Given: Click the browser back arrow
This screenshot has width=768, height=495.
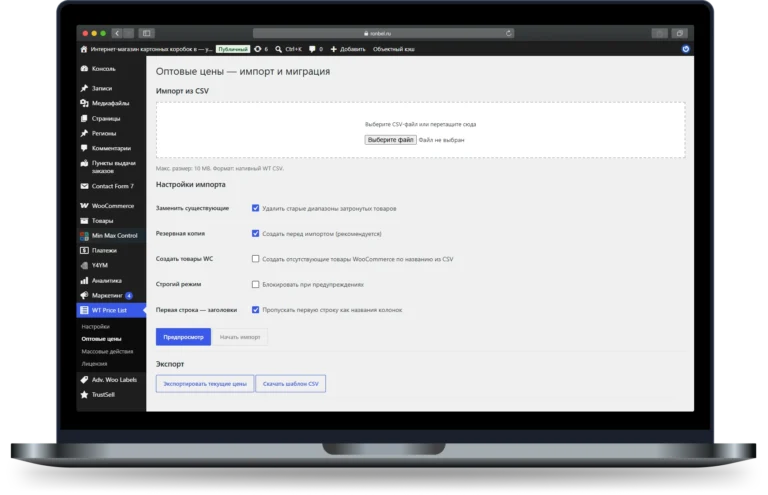Looking at the screenshot, I should [x=117, y=33].
